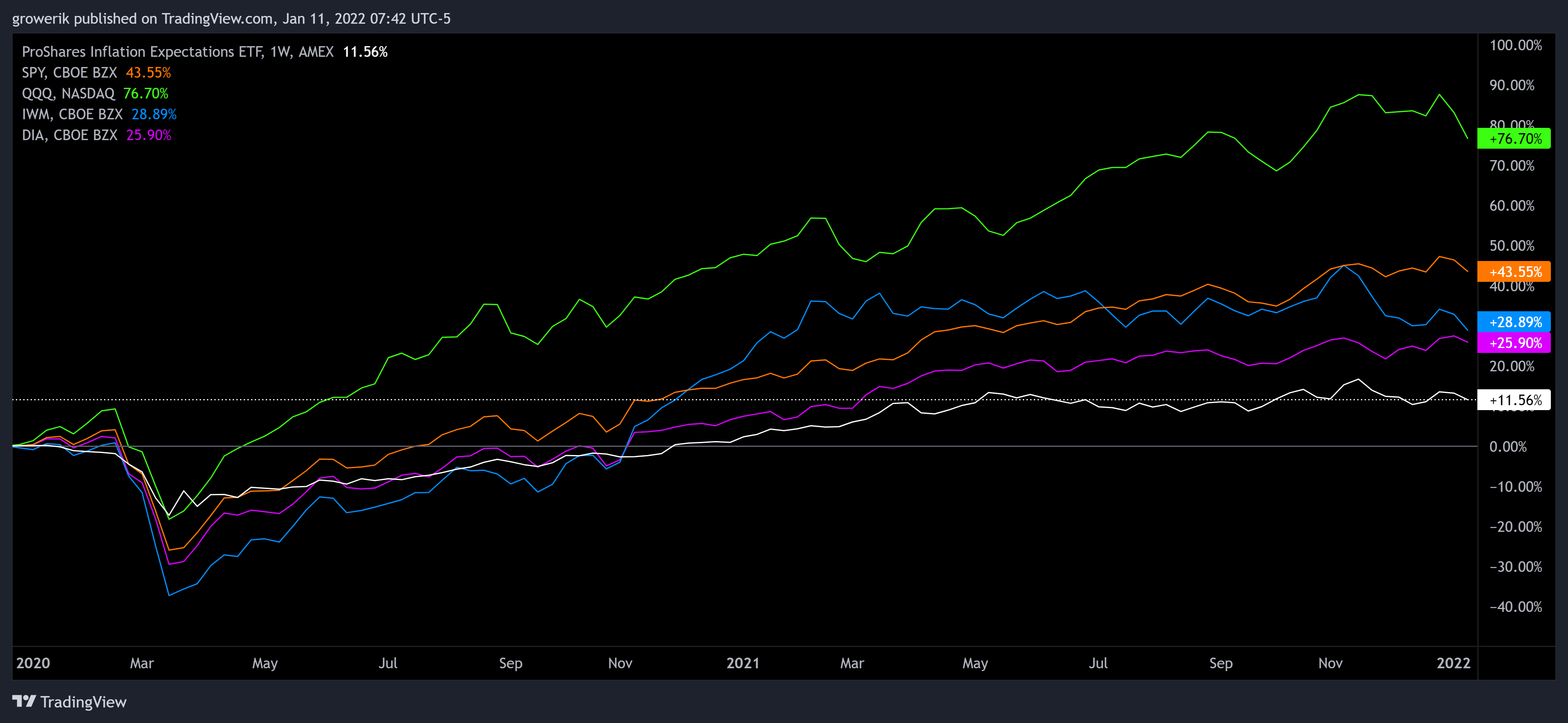Screen dimensions: 1568x723
Task: Click the −40.00% price scale label
Action: click(x=1516, y=607)
